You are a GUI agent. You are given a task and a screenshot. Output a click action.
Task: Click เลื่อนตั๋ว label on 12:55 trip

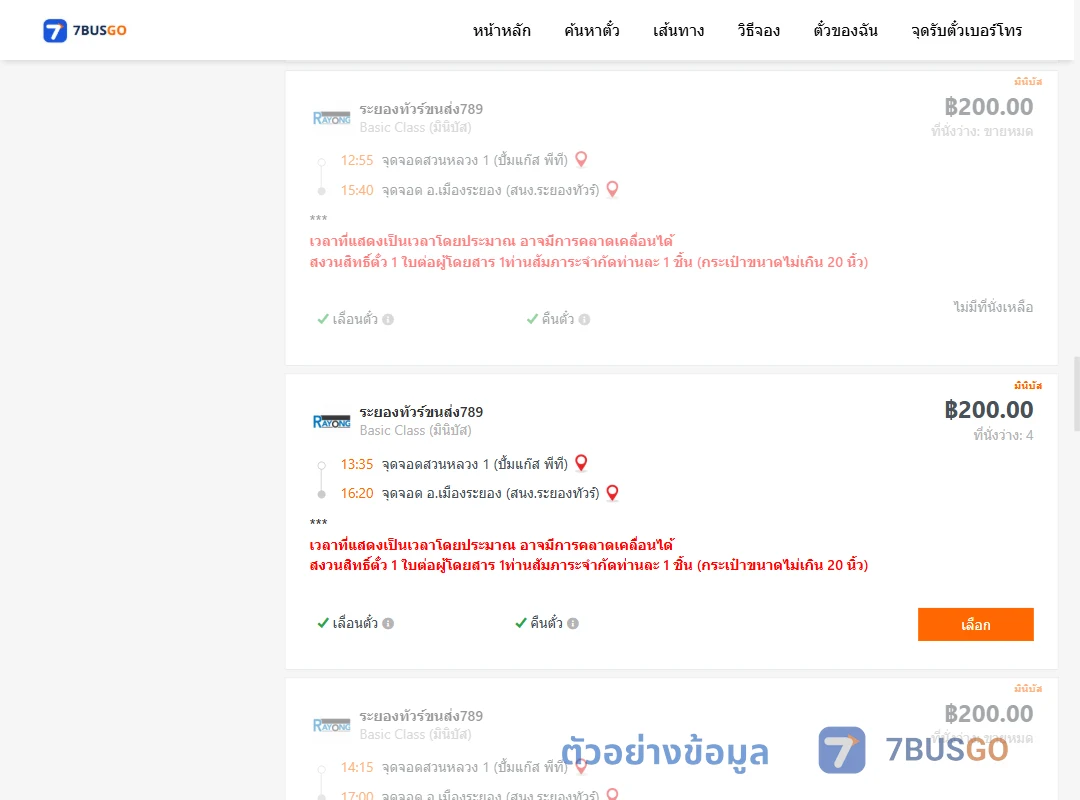pyautogui.click(x=355, y=319)
